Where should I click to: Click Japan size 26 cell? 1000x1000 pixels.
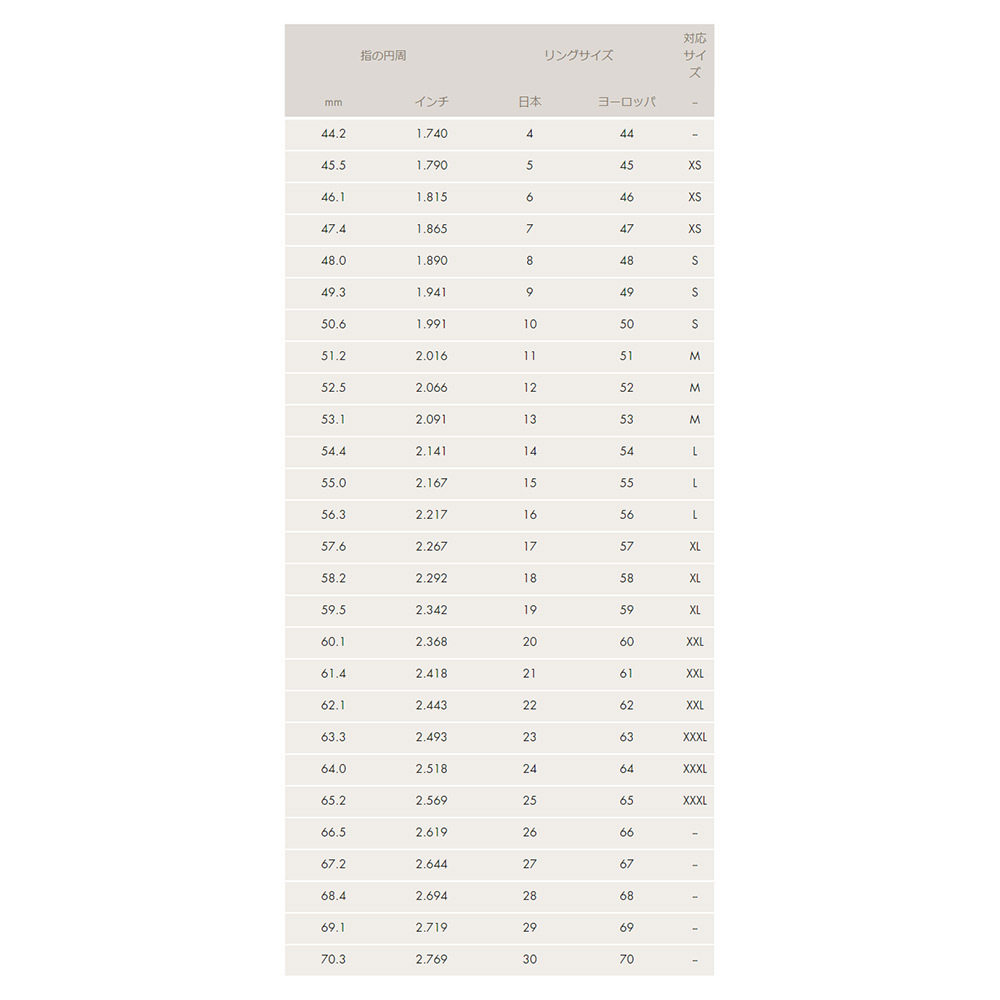coord(530,832)
